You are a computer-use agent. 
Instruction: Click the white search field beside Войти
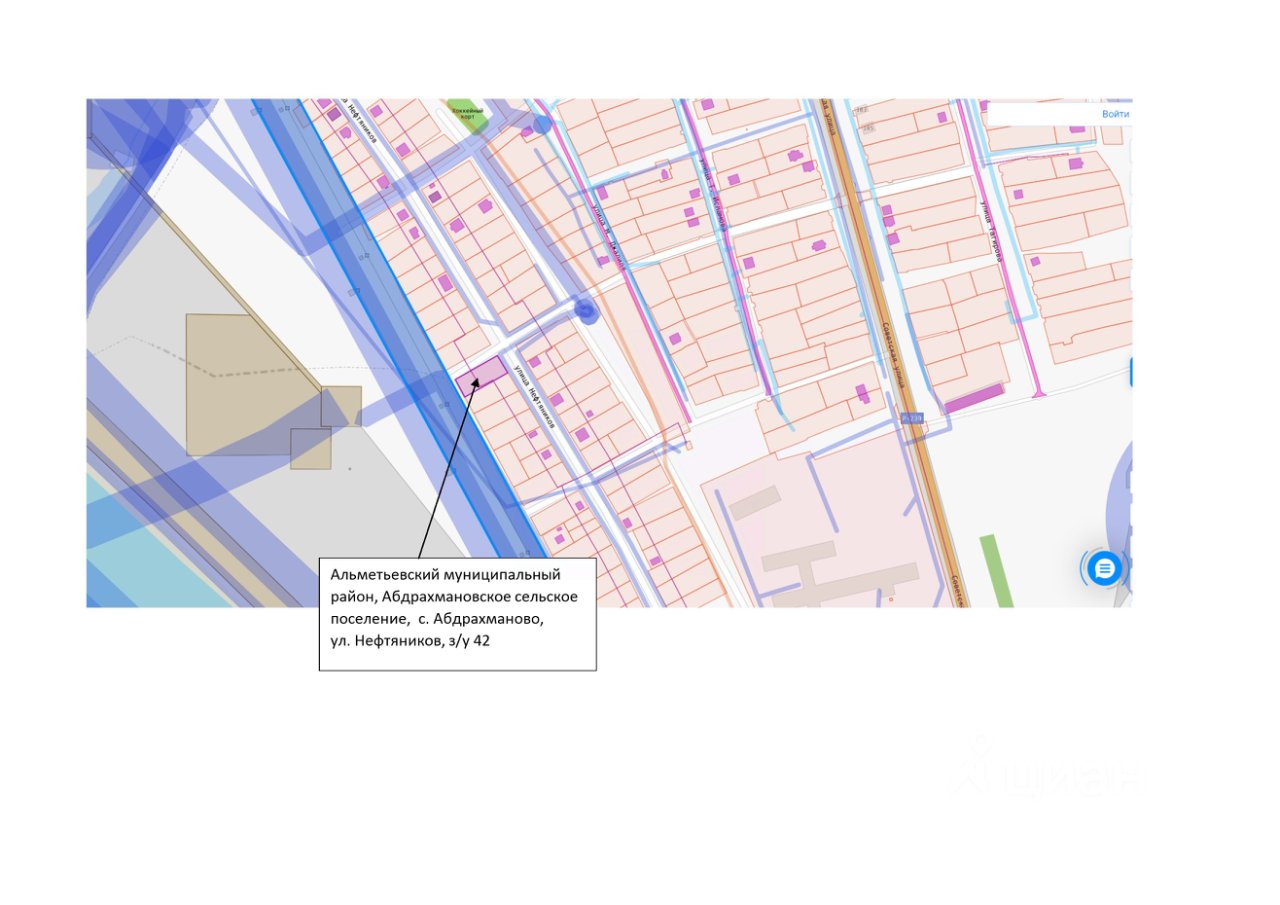(x=1041, y=114)
